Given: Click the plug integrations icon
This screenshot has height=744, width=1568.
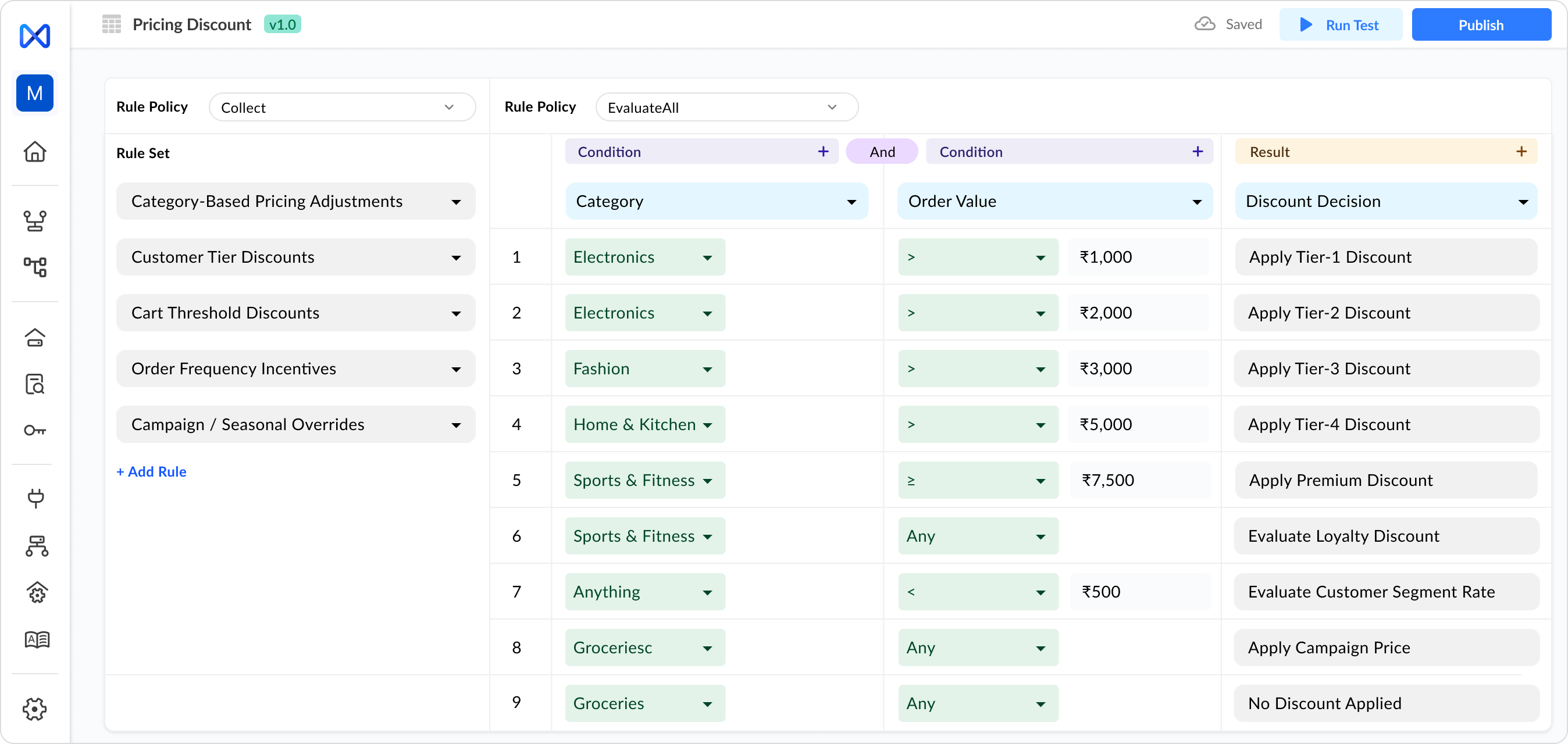Looking at the screenshot, I should [35, 498].
